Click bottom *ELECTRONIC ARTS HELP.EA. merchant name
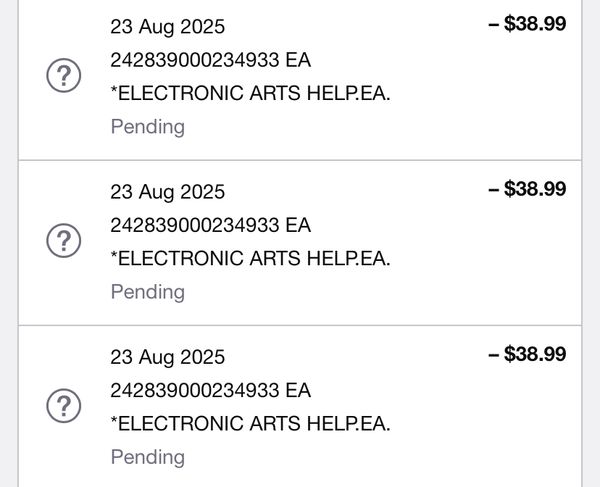Viewport: 600px width, 487px height. (x=250, y=424)
